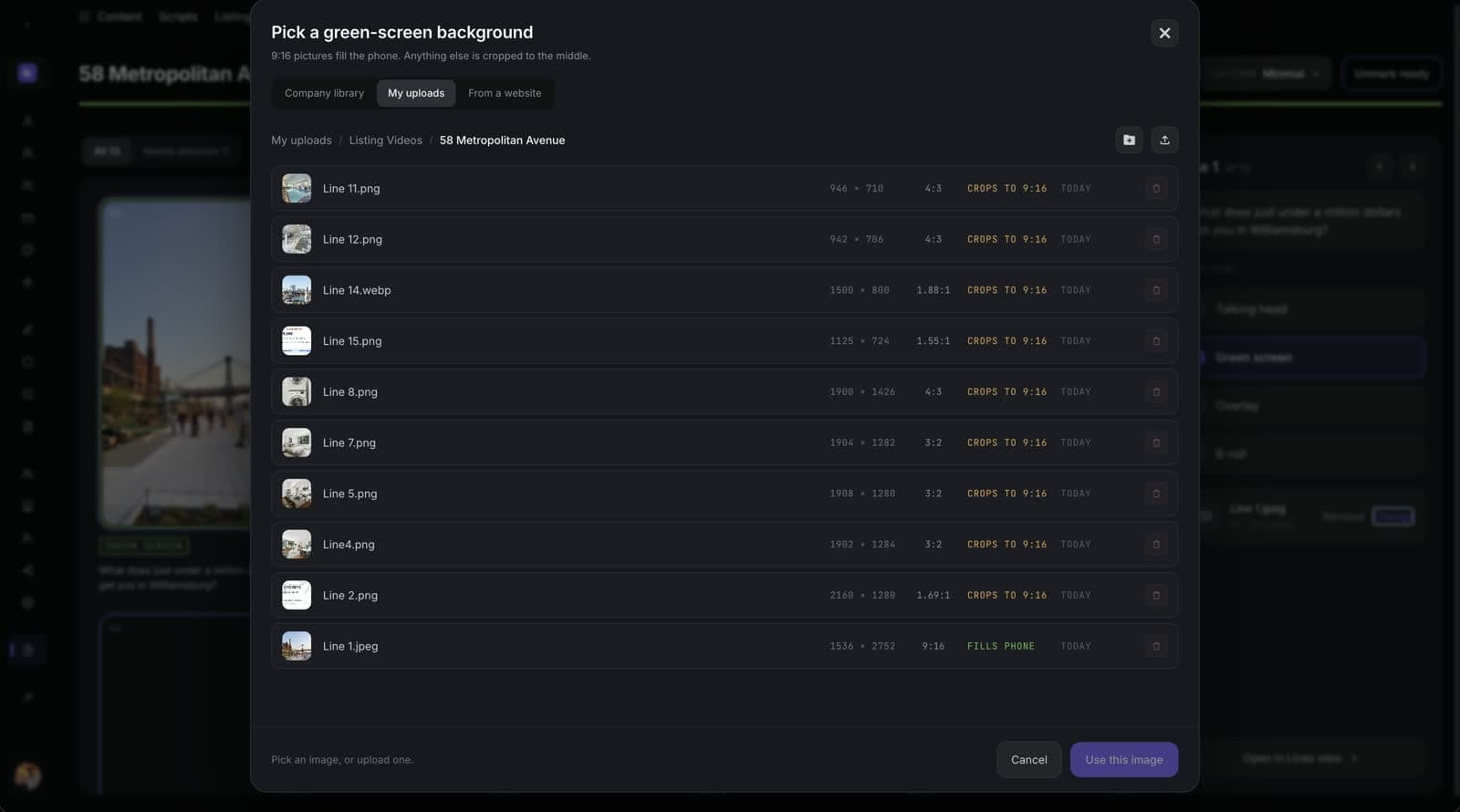Select the My uploads tab
The width and height of the screenshot is (1460, 812).
point(416,93)
